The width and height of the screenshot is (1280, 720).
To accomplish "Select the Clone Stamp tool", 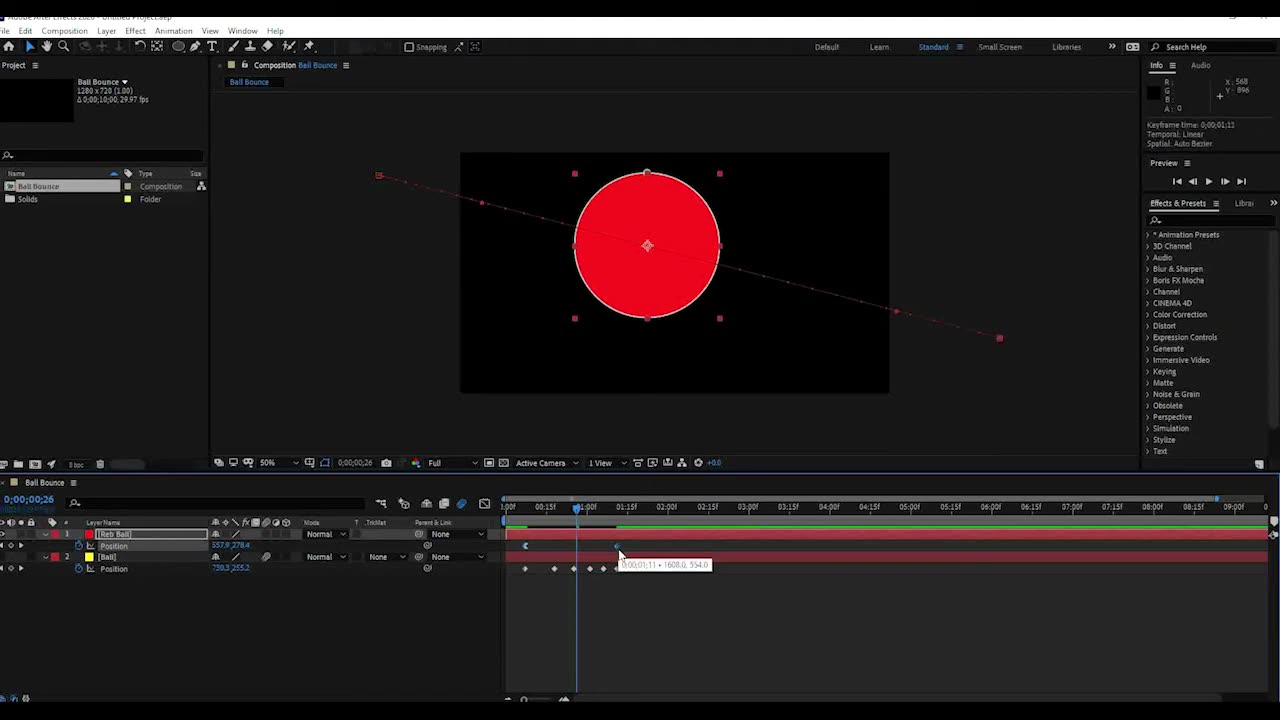I will click(x=250, y=46).
